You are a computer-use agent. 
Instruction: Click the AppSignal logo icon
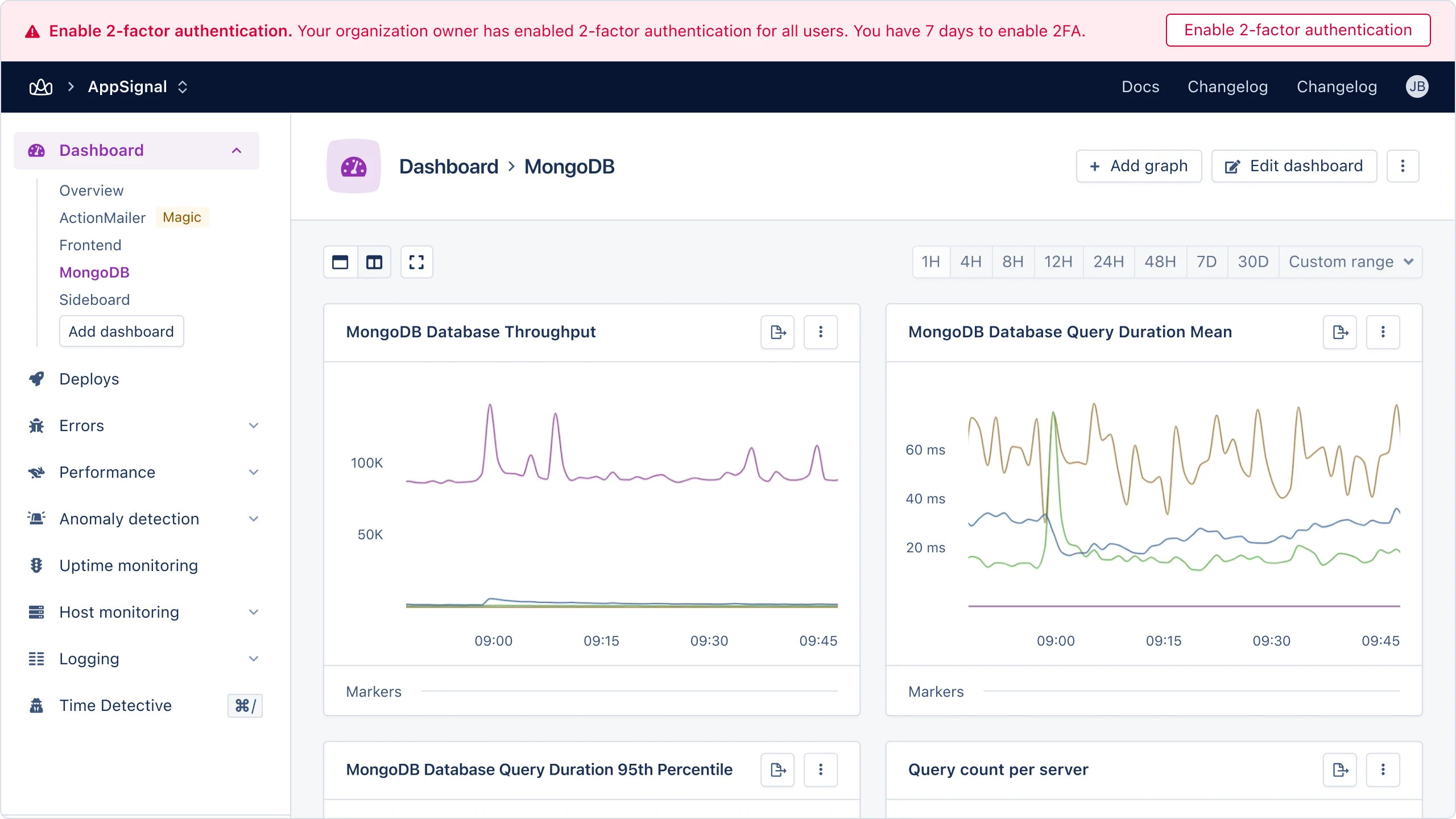tap(41, 87)
